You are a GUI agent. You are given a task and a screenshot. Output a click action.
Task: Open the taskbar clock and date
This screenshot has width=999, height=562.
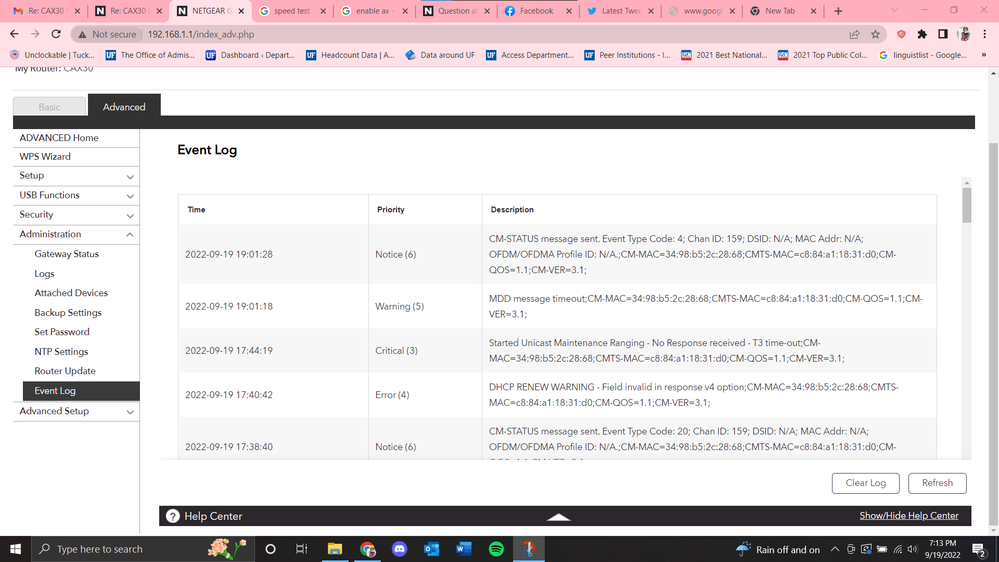click(944, 549)
